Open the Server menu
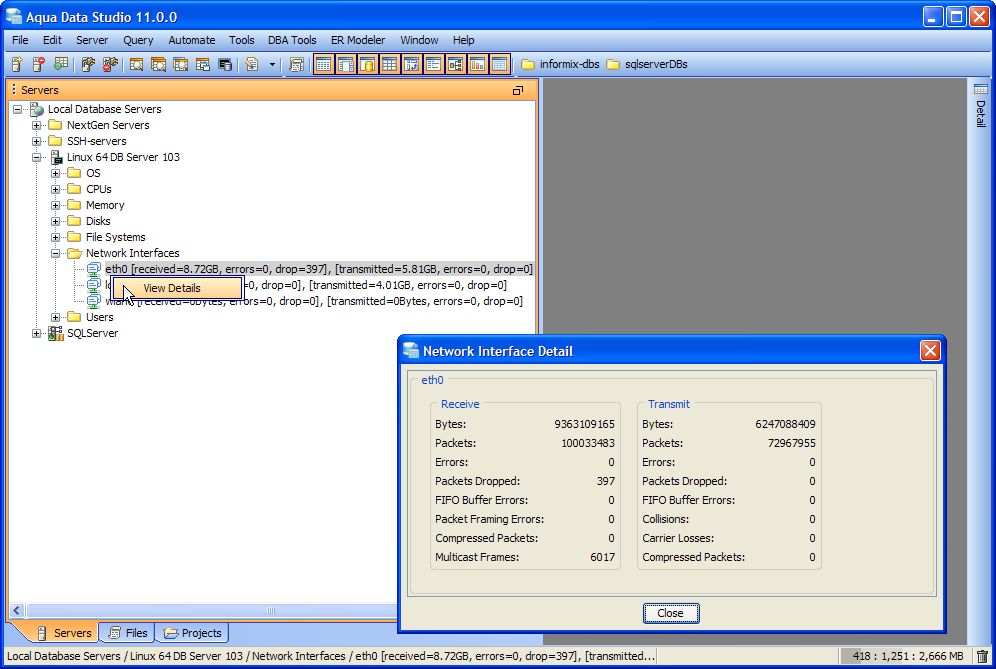 point(92,40)
